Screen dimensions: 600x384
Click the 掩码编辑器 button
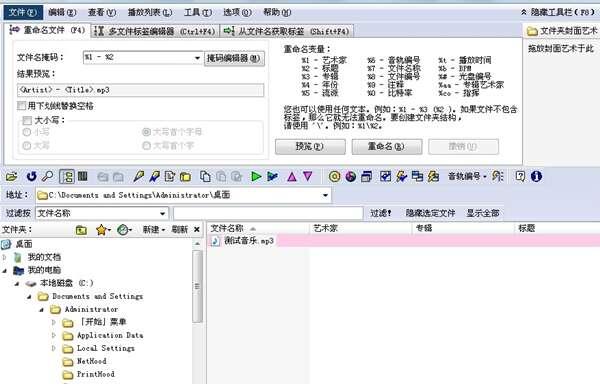(234, 58)
